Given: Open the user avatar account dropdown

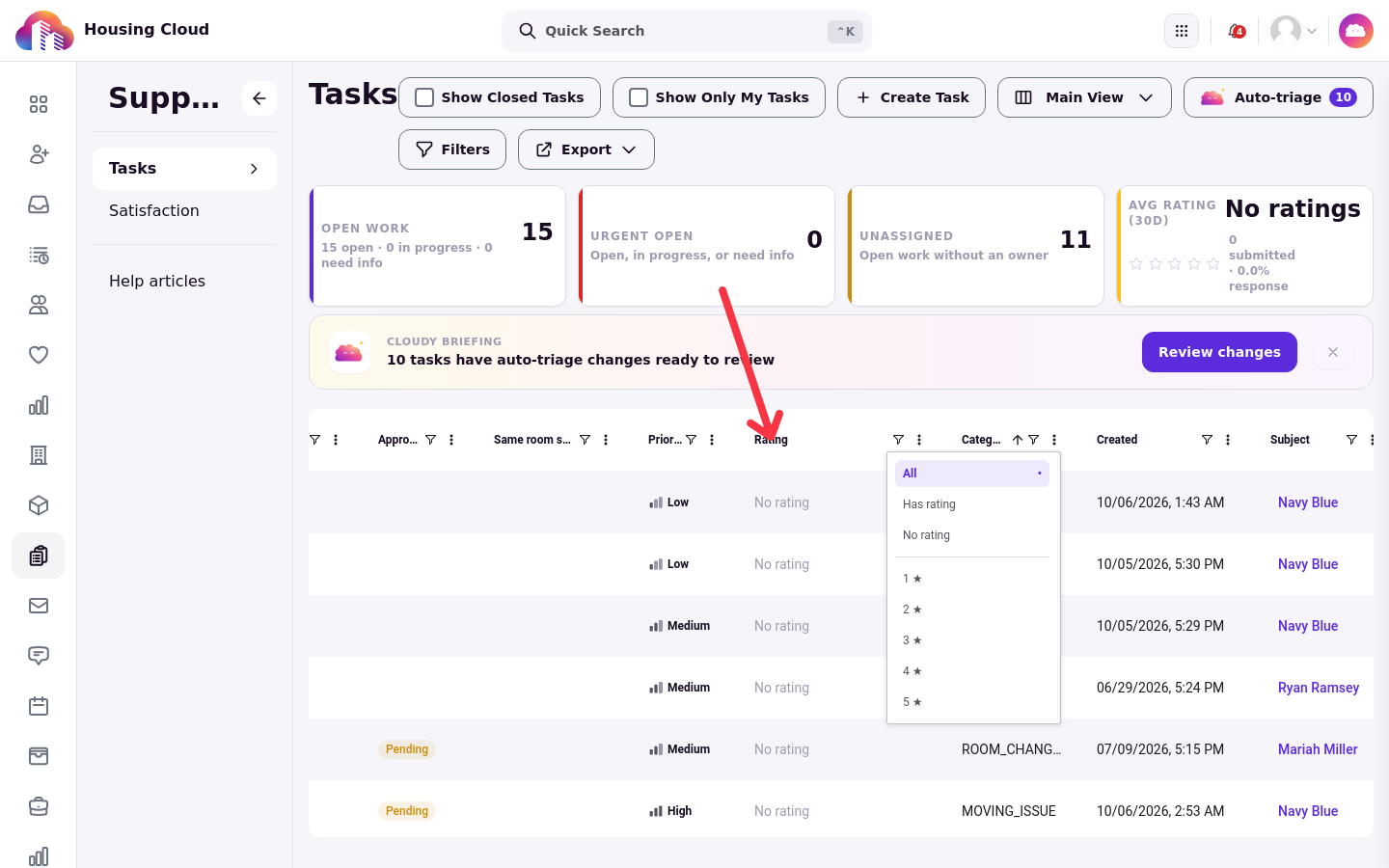Looking at the screenshot, I should point(1294,31).
